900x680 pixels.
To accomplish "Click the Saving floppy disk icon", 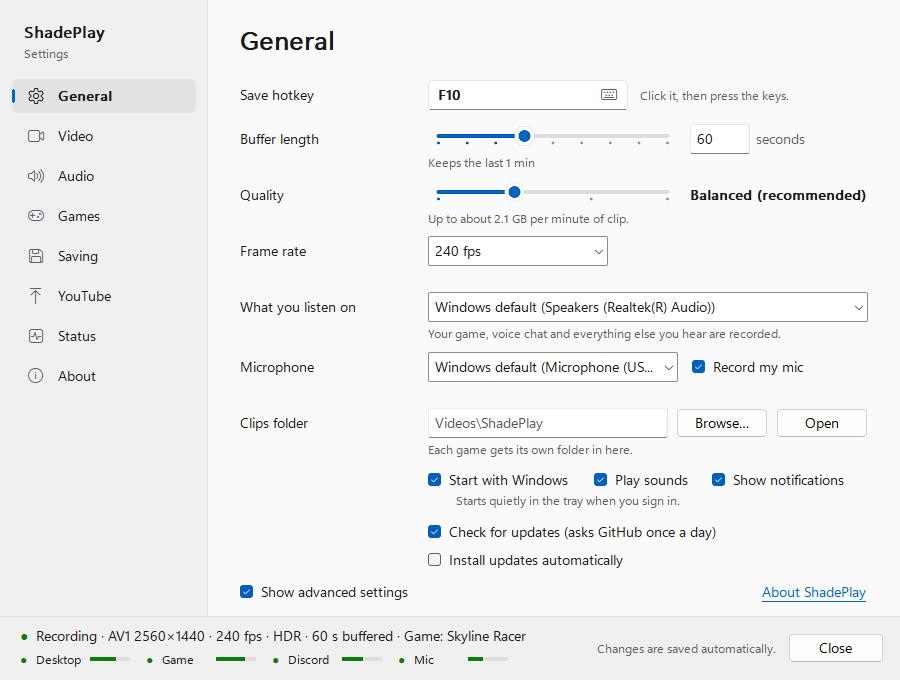I will pyautogui.click(x=36, y=256).
